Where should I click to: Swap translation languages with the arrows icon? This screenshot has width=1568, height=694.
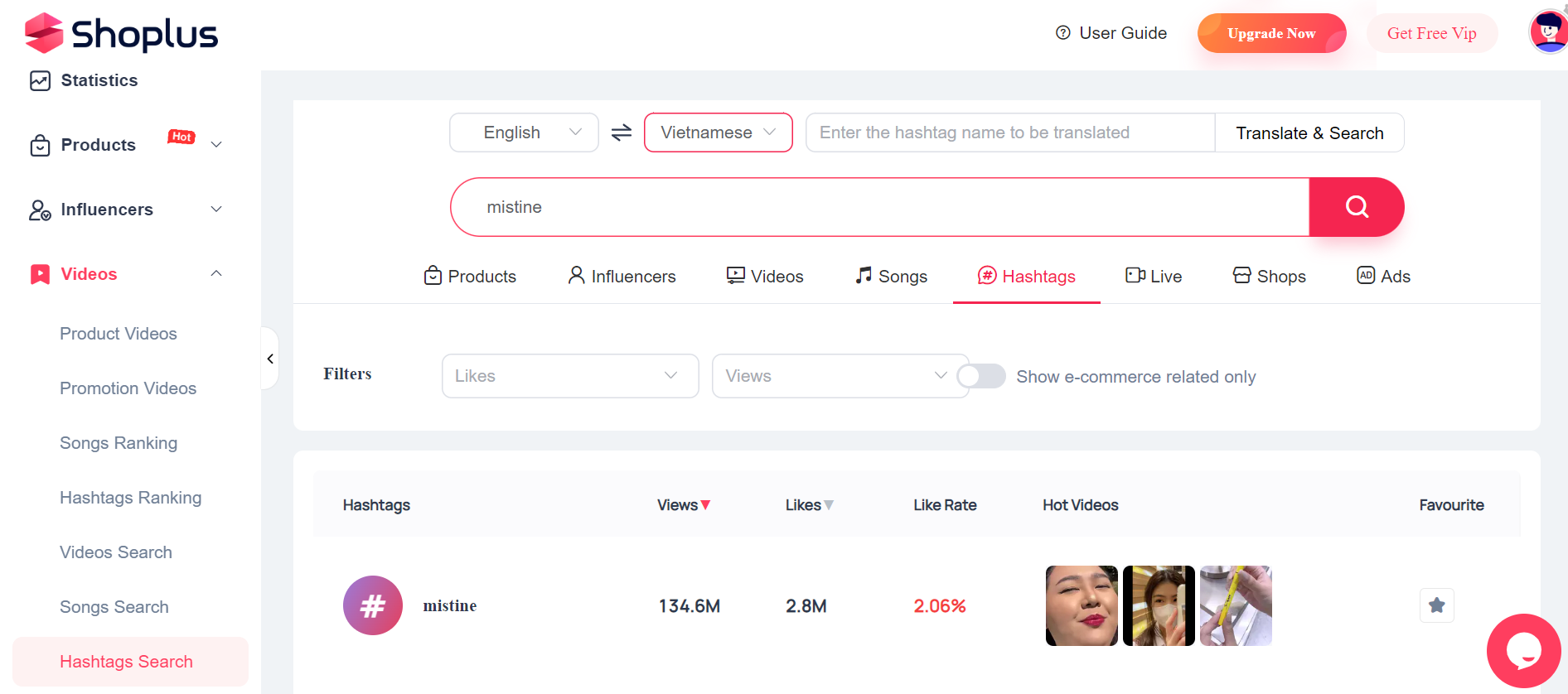click(x=622, y=133)
